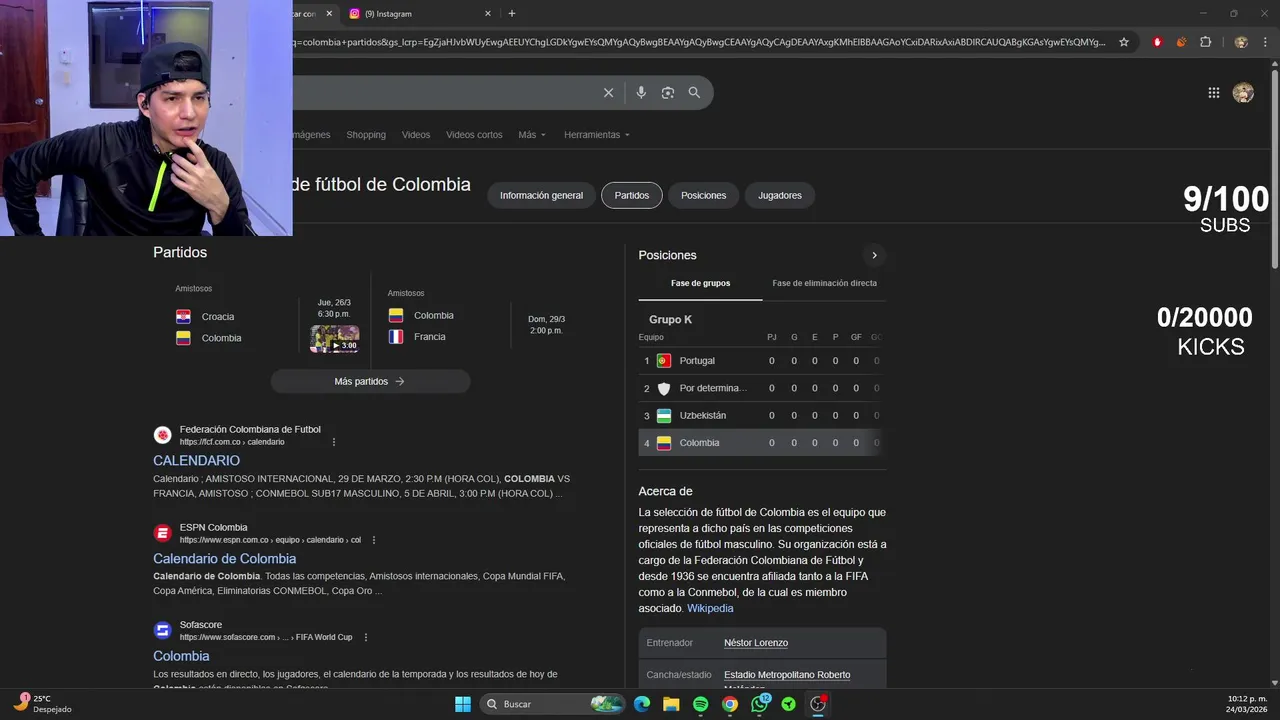This screenshot has height=720, width=1280.
Task: Launch Microsoft Edge from the taskbar
Action: 642,704
